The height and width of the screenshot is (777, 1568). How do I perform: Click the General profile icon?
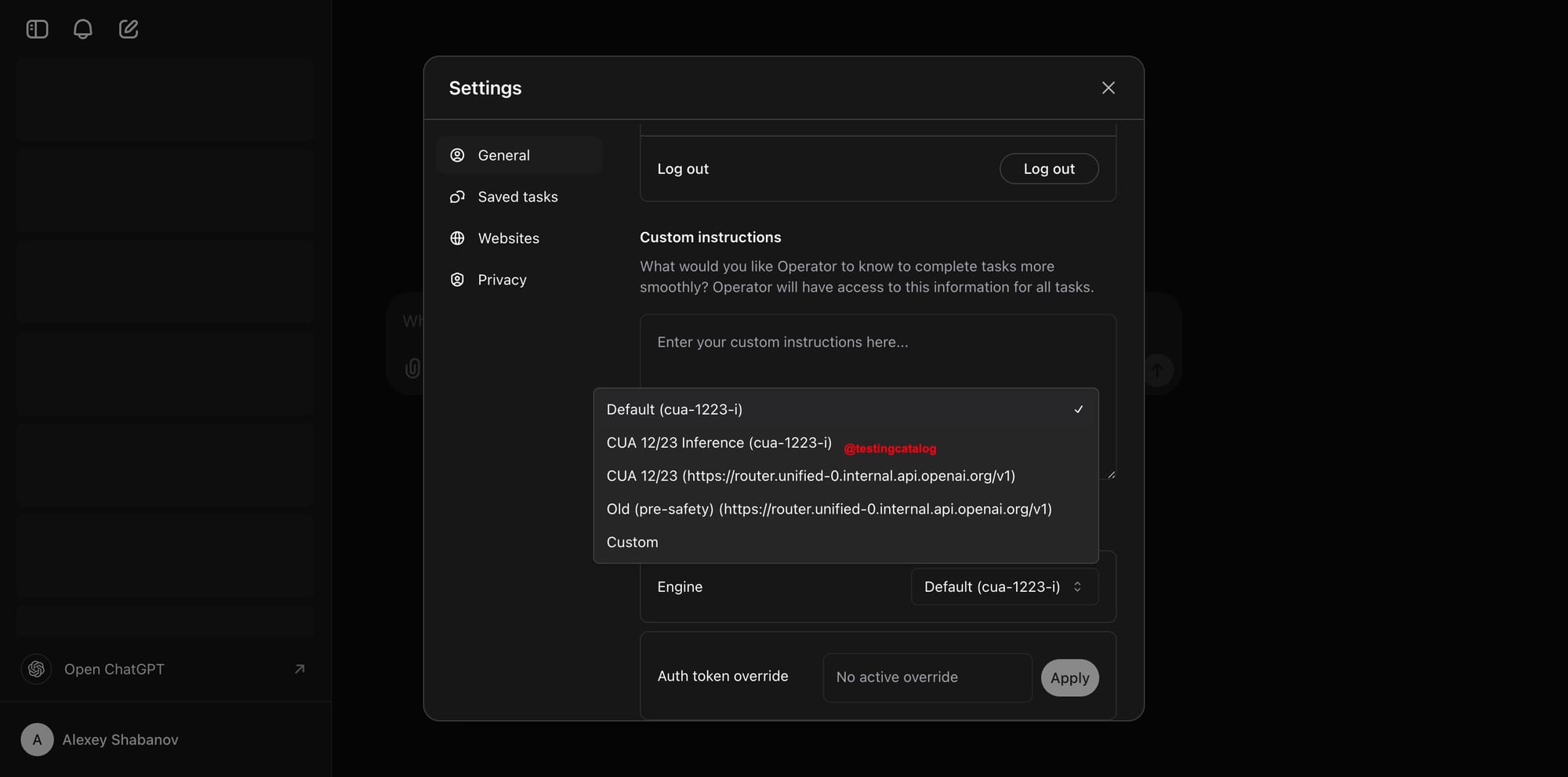click(457, 155)
